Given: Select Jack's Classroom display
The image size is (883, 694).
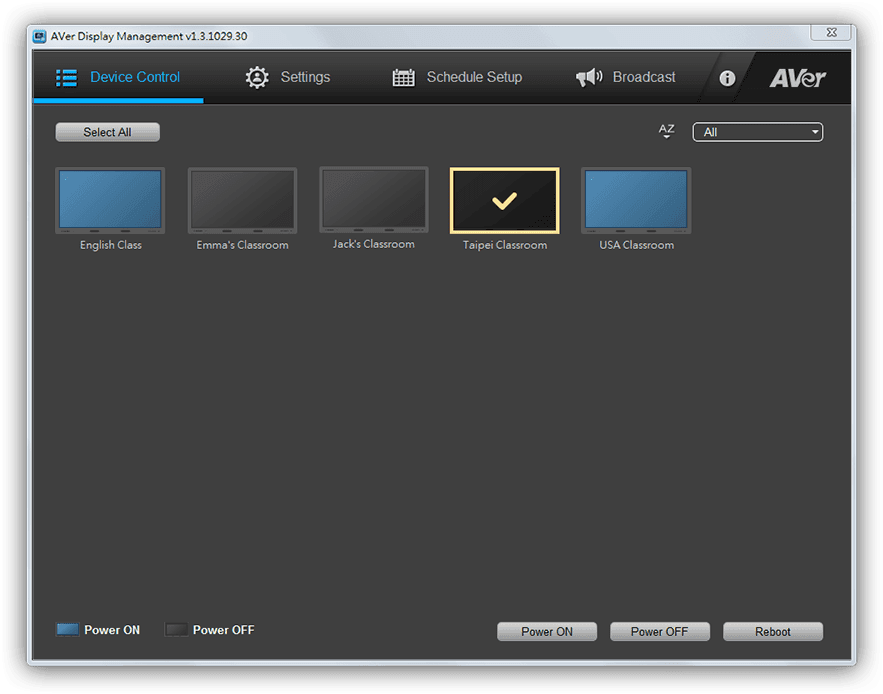Looking at the screenshot, I should click(x=374, y=199).
